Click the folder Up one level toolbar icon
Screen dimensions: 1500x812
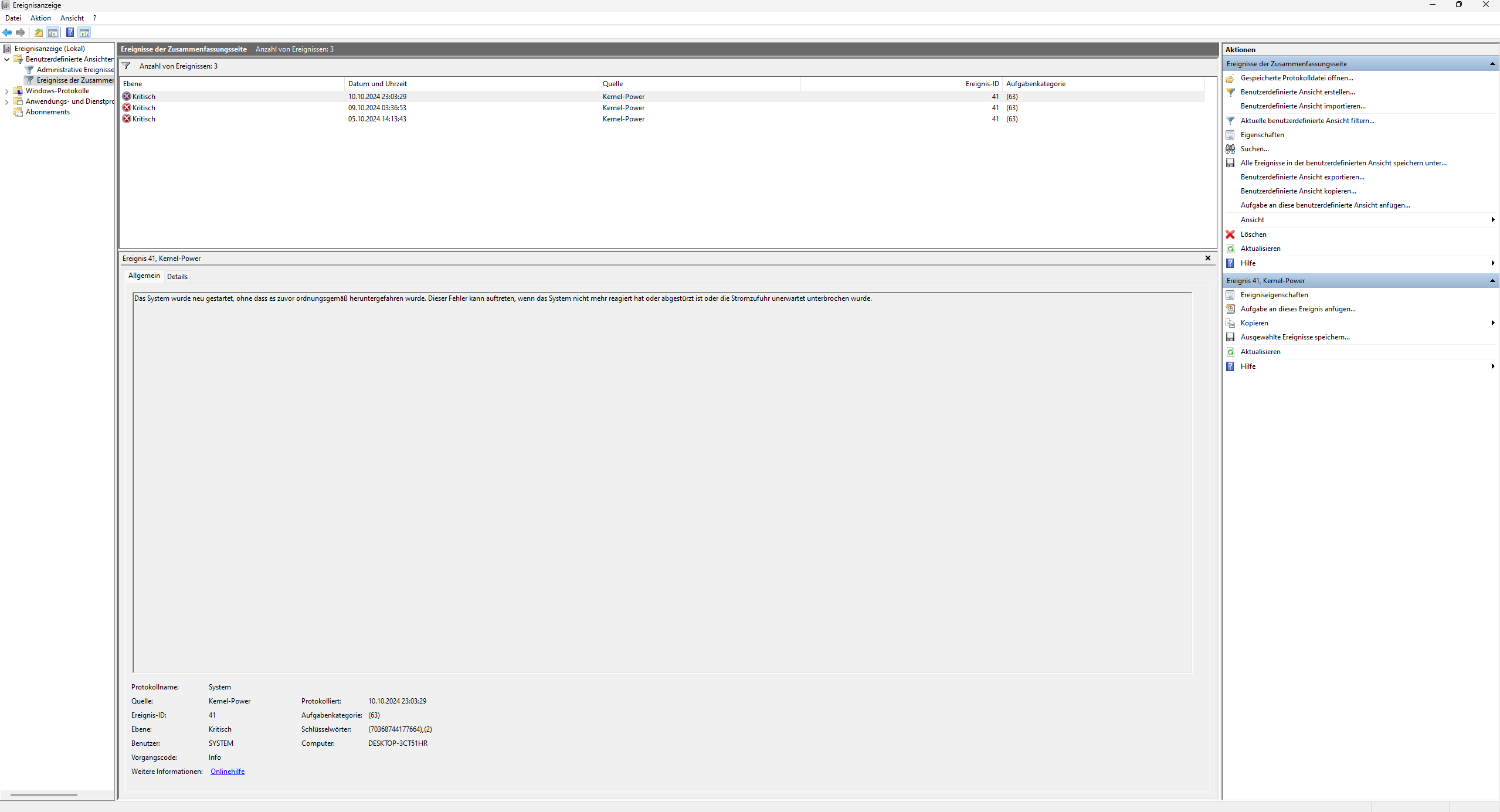click(x=38, y=33)
